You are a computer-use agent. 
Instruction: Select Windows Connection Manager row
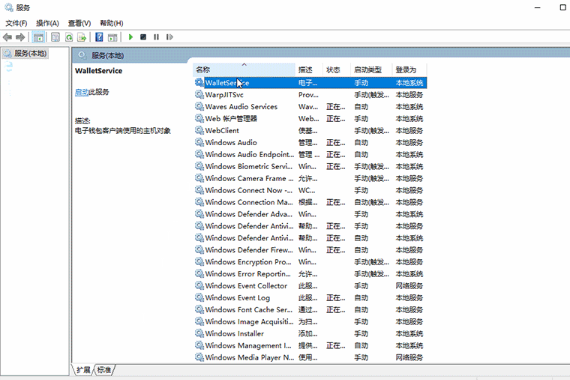coord(310,202)
